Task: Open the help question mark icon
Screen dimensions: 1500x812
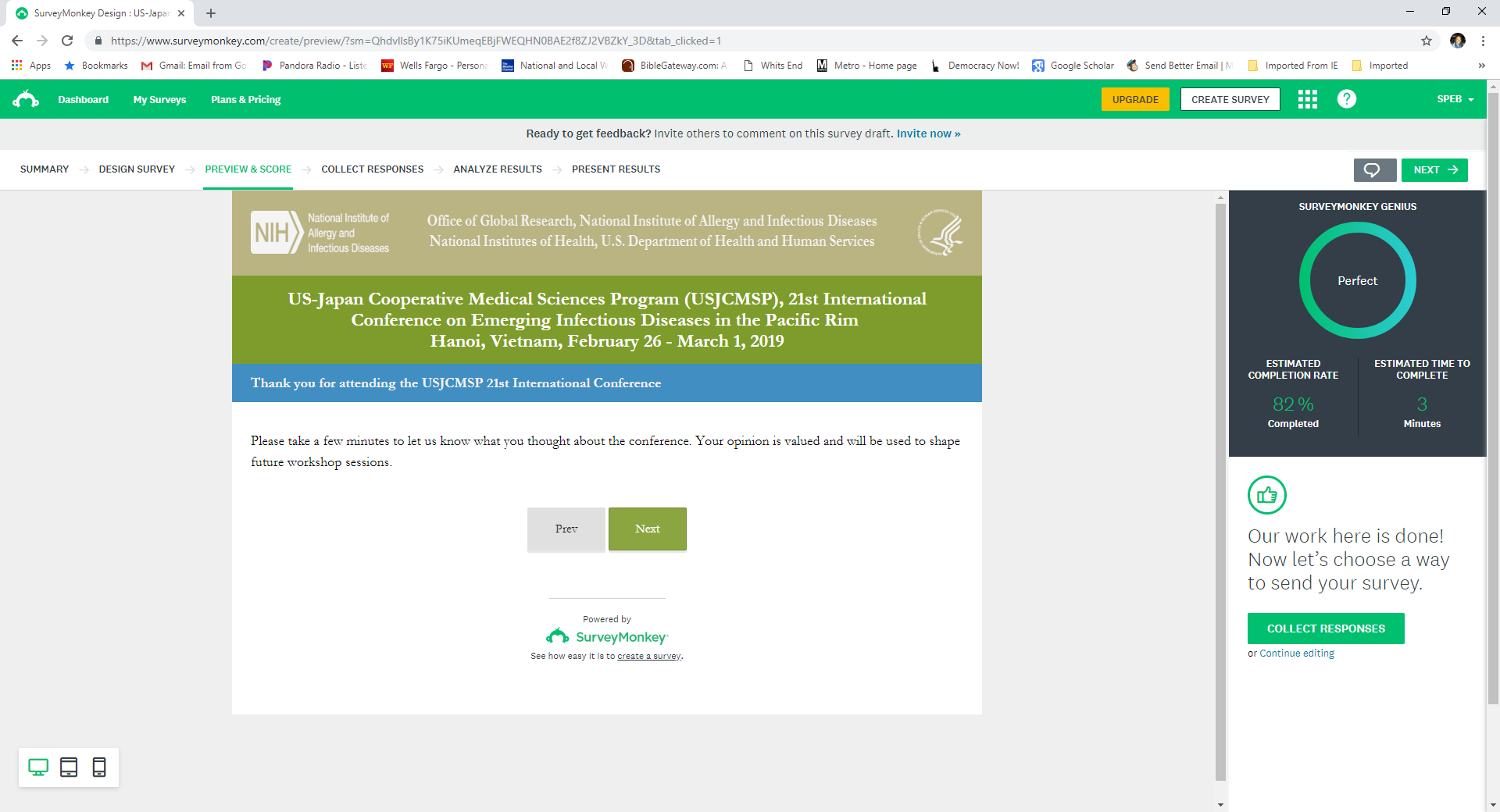Action: tap(1346, 99)
